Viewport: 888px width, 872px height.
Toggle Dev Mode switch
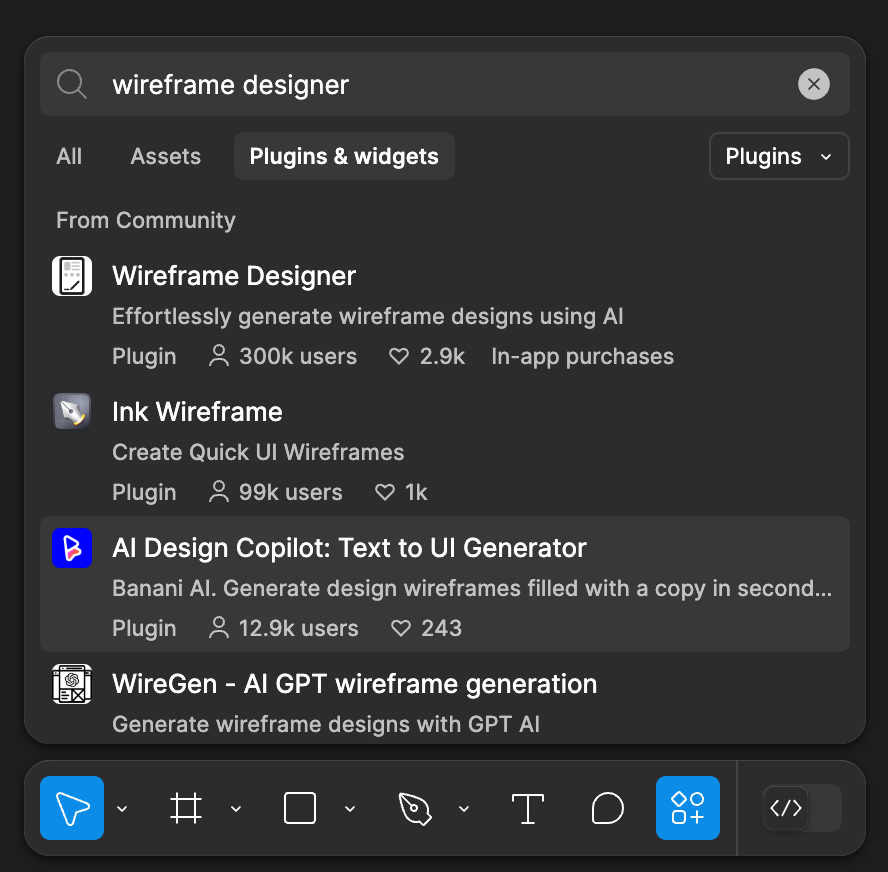tap(802, 807)
